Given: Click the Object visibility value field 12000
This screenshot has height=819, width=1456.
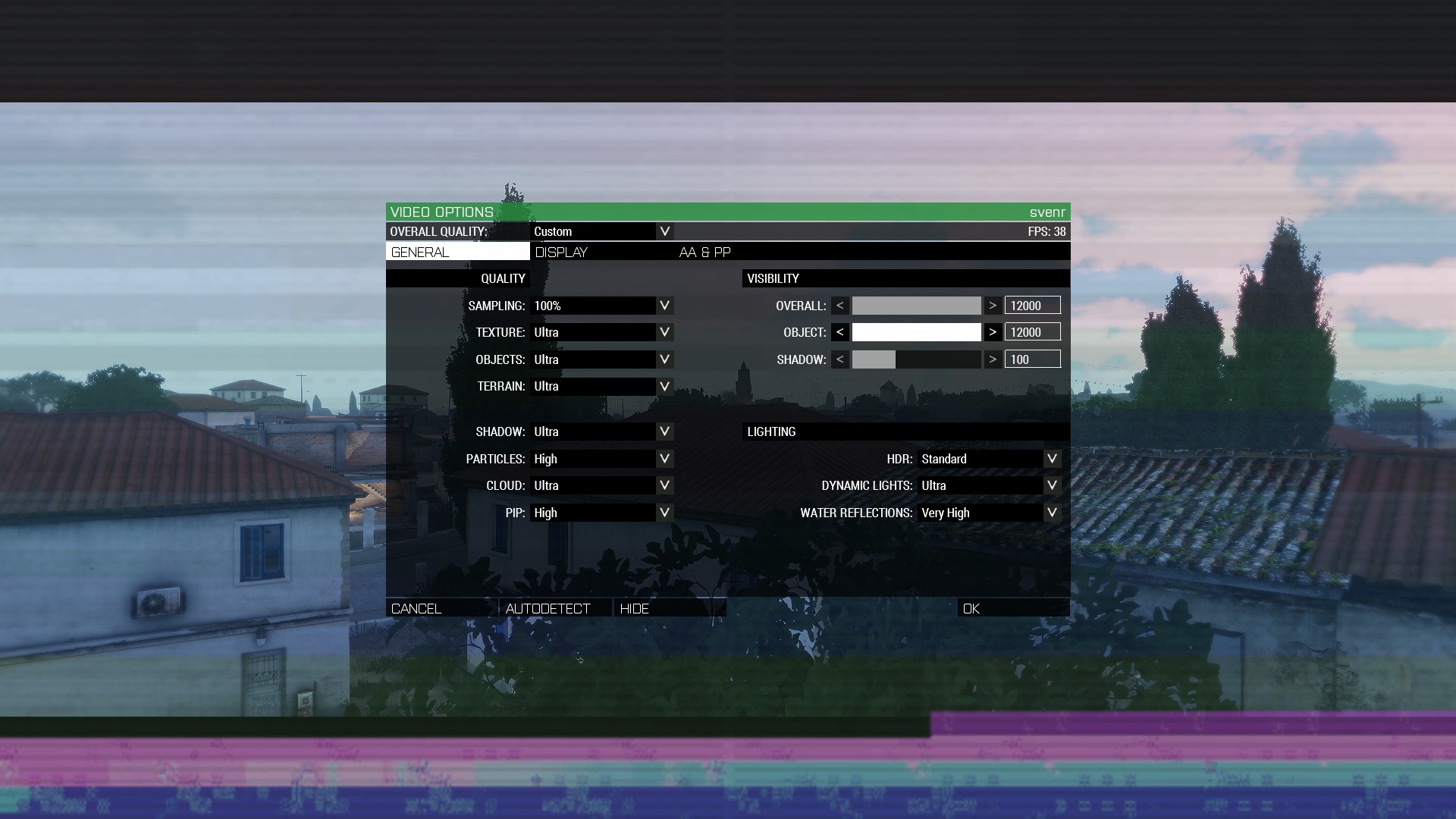Looking at the screenshot, I should [1033, 332].
